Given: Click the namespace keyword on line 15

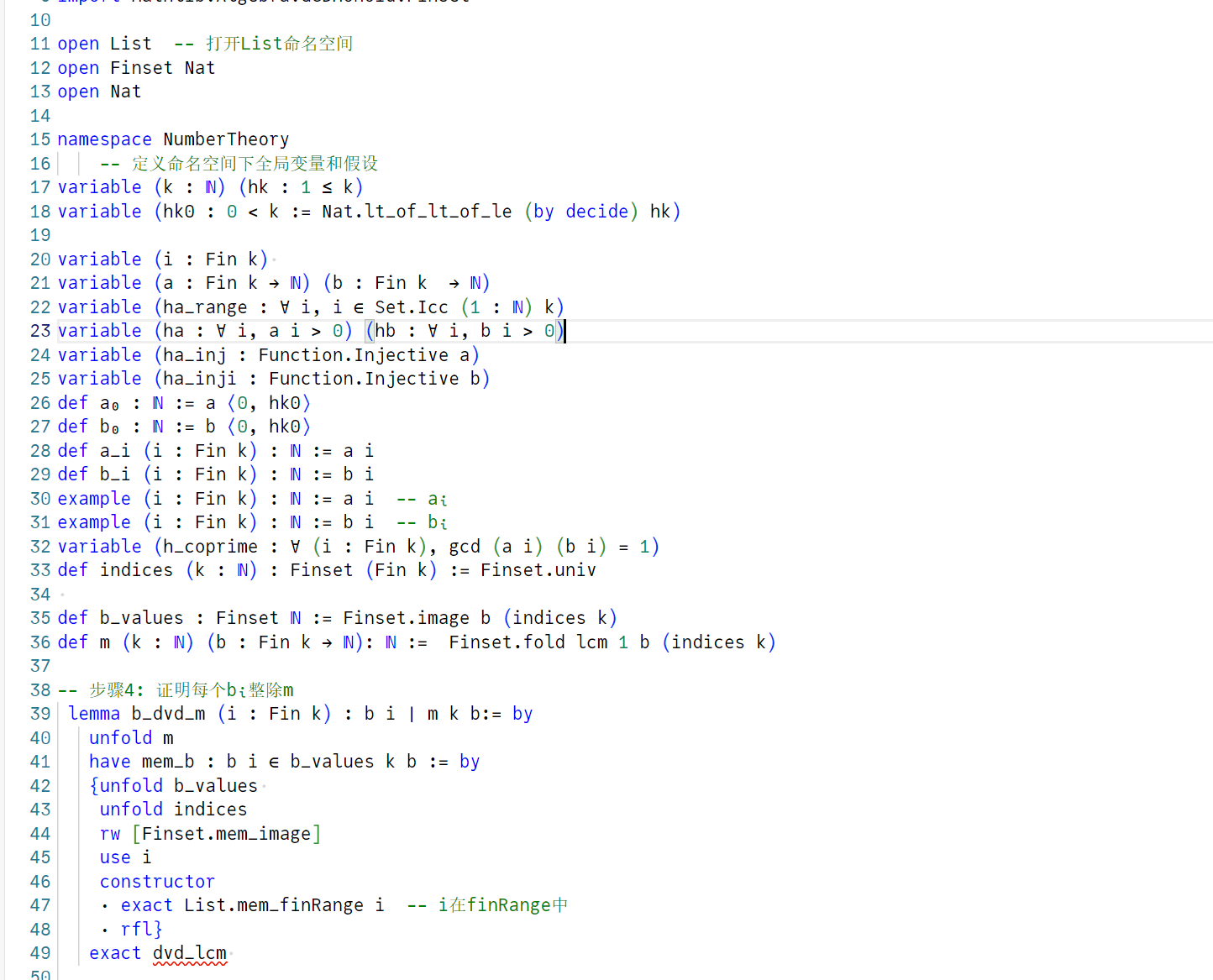Looking at the screenshot, I should tap(104, 139).
